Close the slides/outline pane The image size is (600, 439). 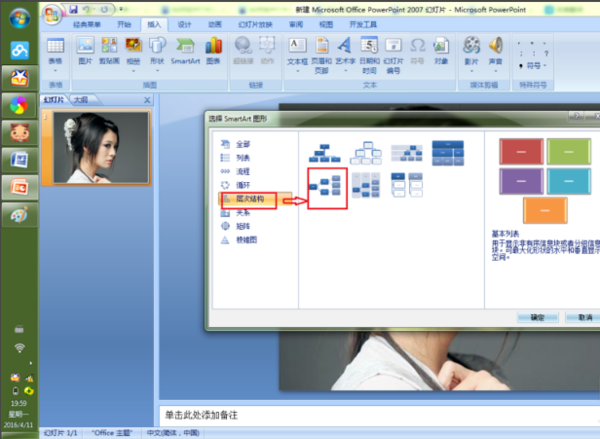147,100
